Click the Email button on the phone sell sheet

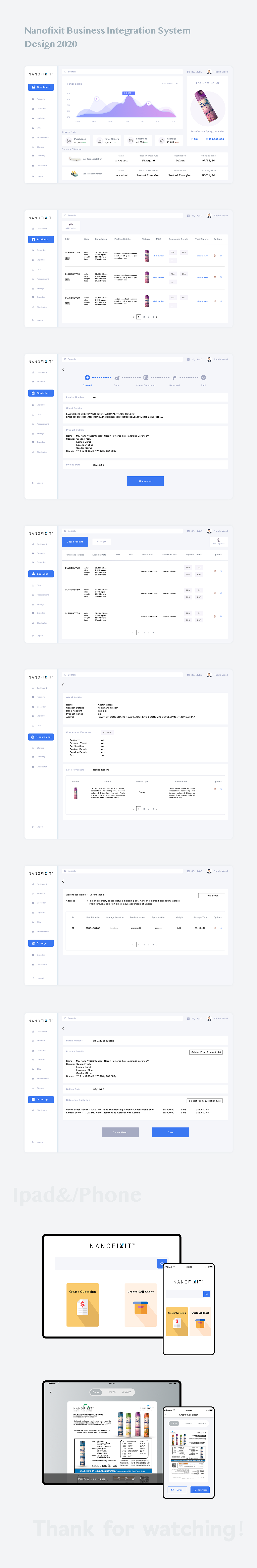177,1490
